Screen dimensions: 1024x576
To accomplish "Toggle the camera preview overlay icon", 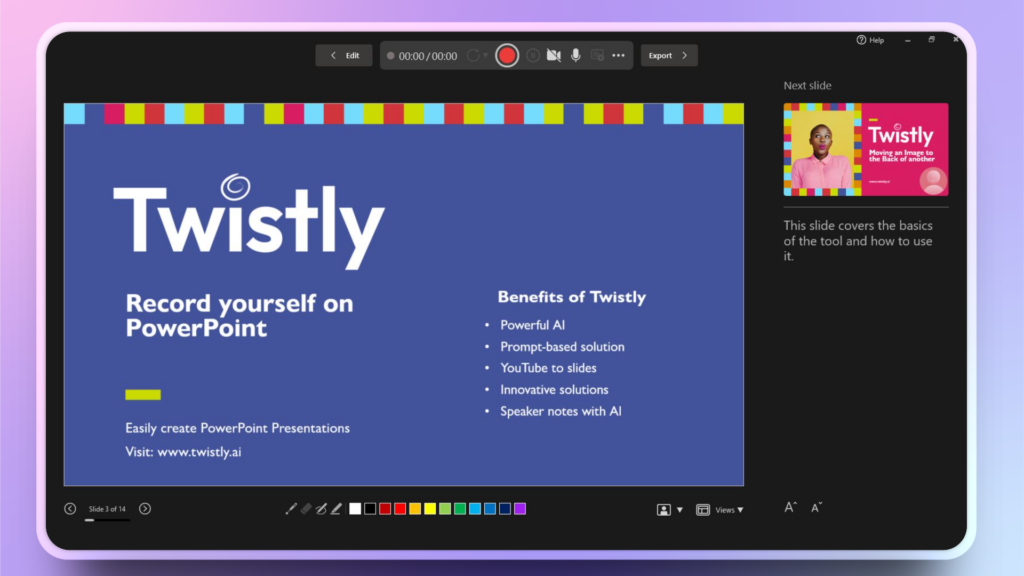I will tap(597, 56).
